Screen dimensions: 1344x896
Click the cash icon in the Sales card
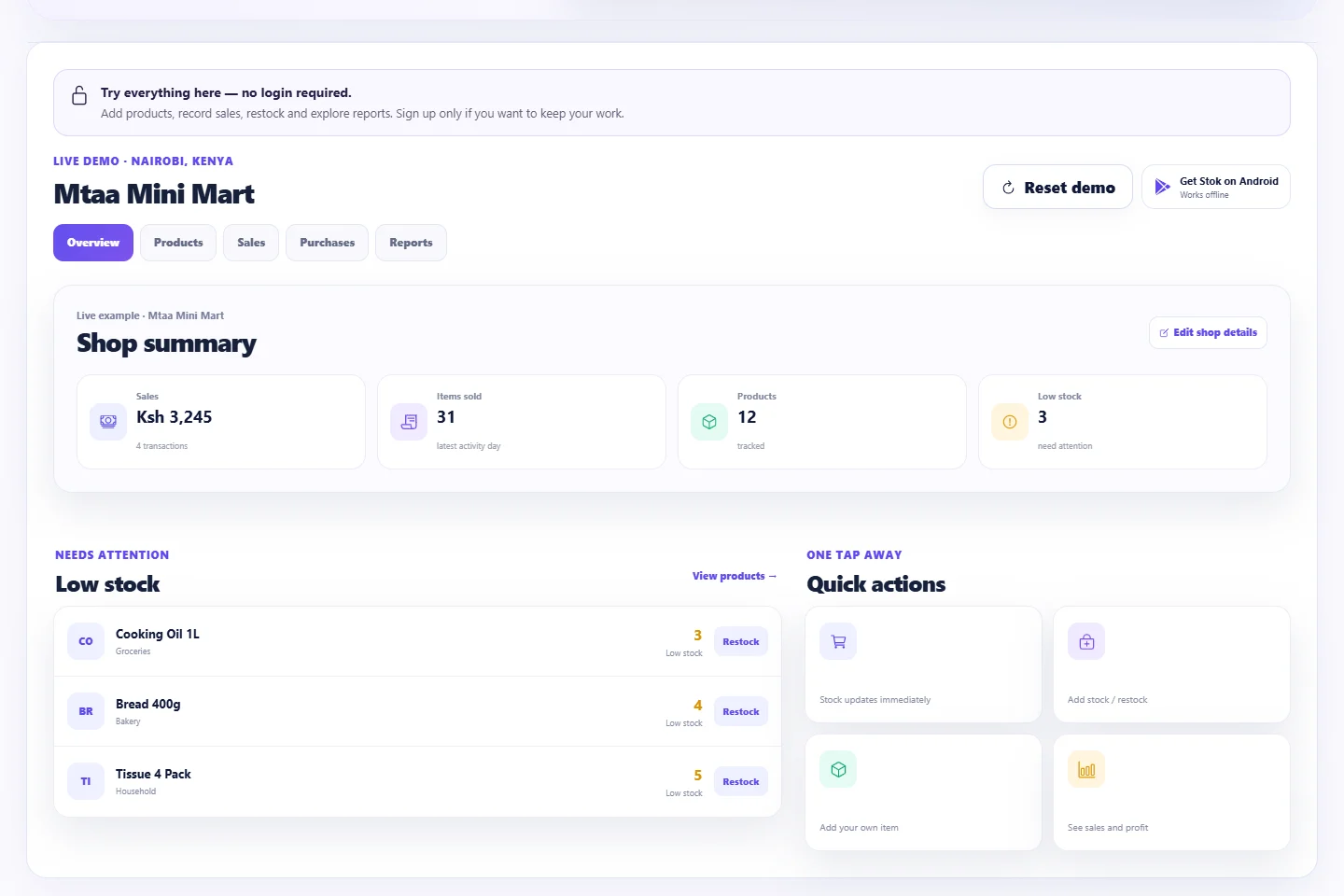click(x=108, y=422)
